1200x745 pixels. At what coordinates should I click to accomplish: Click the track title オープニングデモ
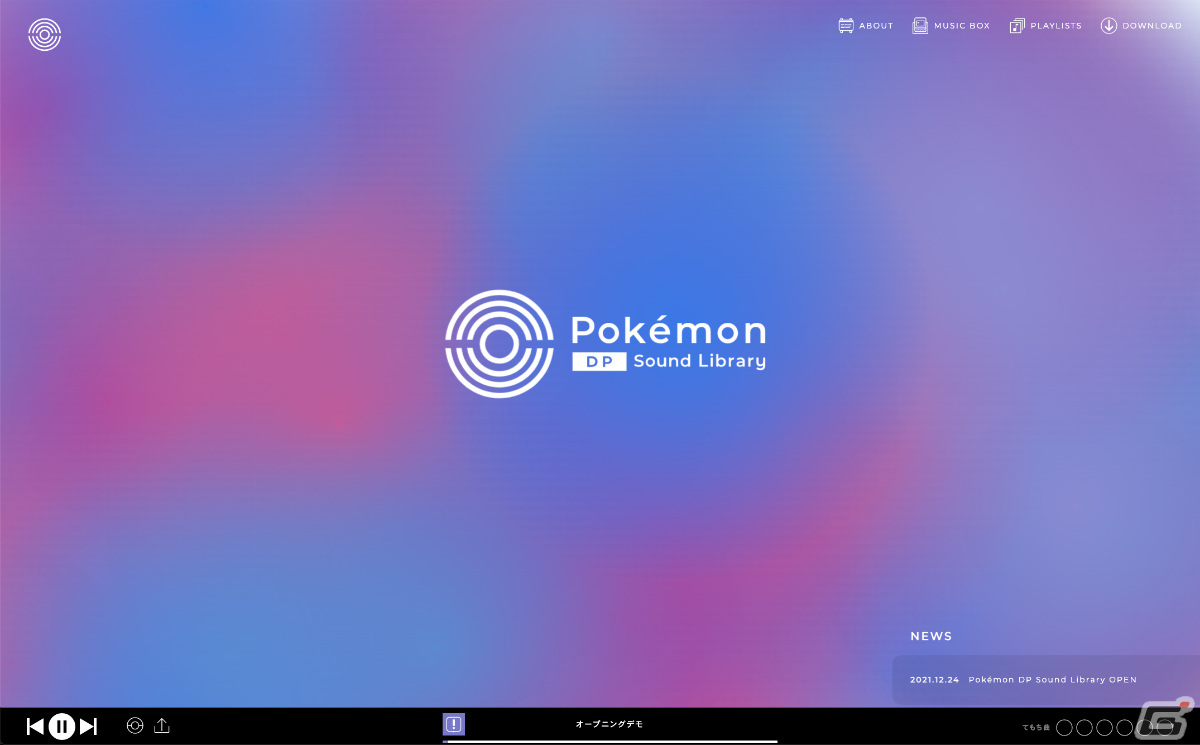coord(609,724)
